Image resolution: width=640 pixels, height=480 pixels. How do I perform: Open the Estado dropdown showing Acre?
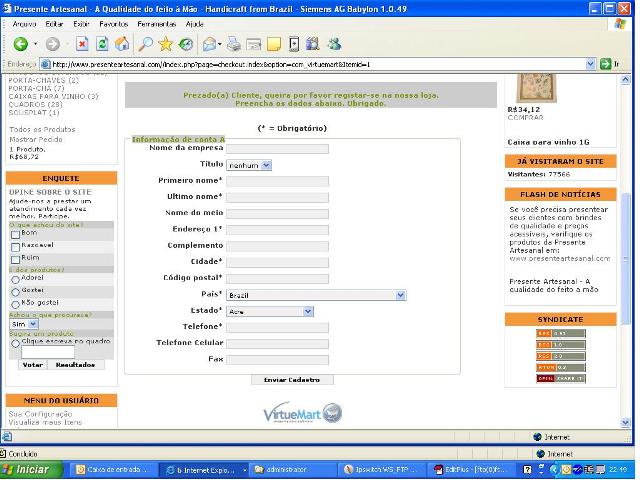(x=270, y=311)
